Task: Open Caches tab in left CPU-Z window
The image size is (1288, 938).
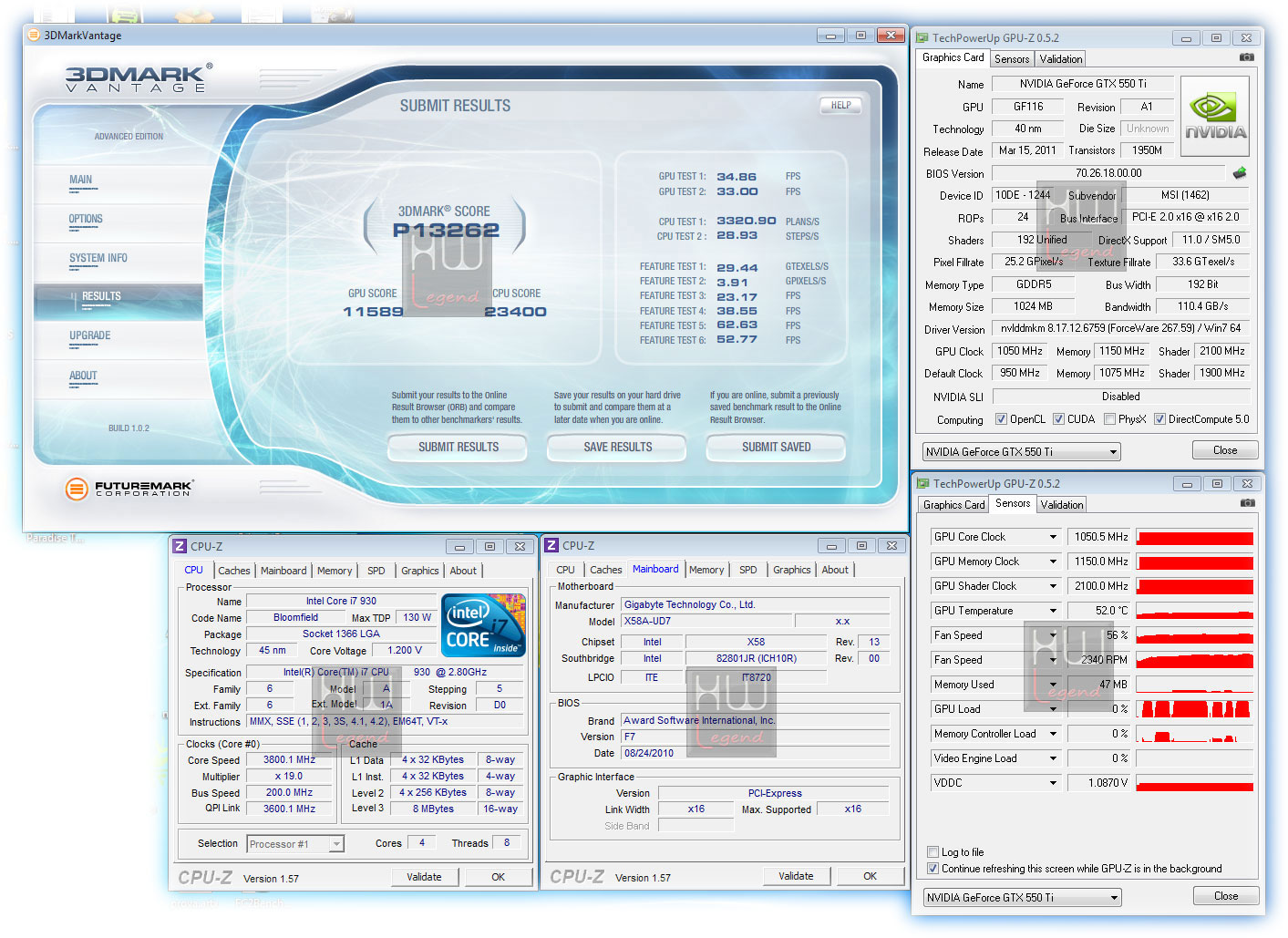Action: [234, 571]
